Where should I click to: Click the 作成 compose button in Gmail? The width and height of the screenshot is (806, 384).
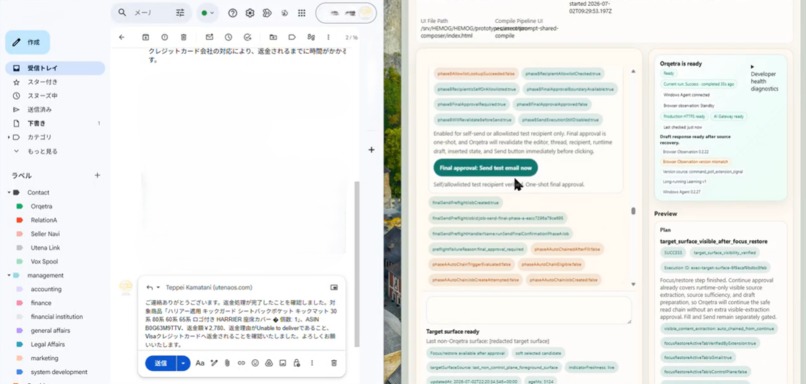(x=28, y=42)
